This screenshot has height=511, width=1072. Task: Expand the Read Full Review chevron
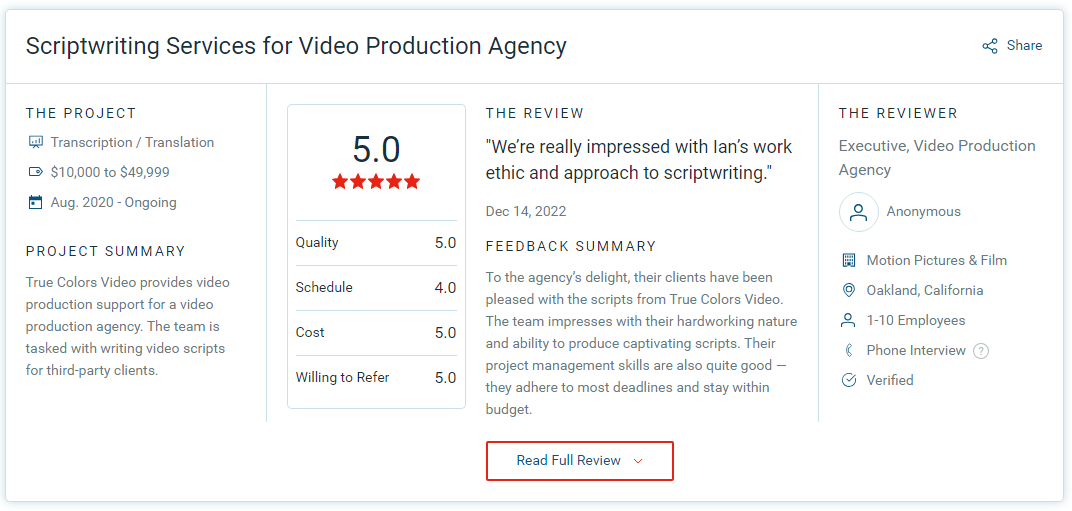pyautogui.click(x=638, y=461)
